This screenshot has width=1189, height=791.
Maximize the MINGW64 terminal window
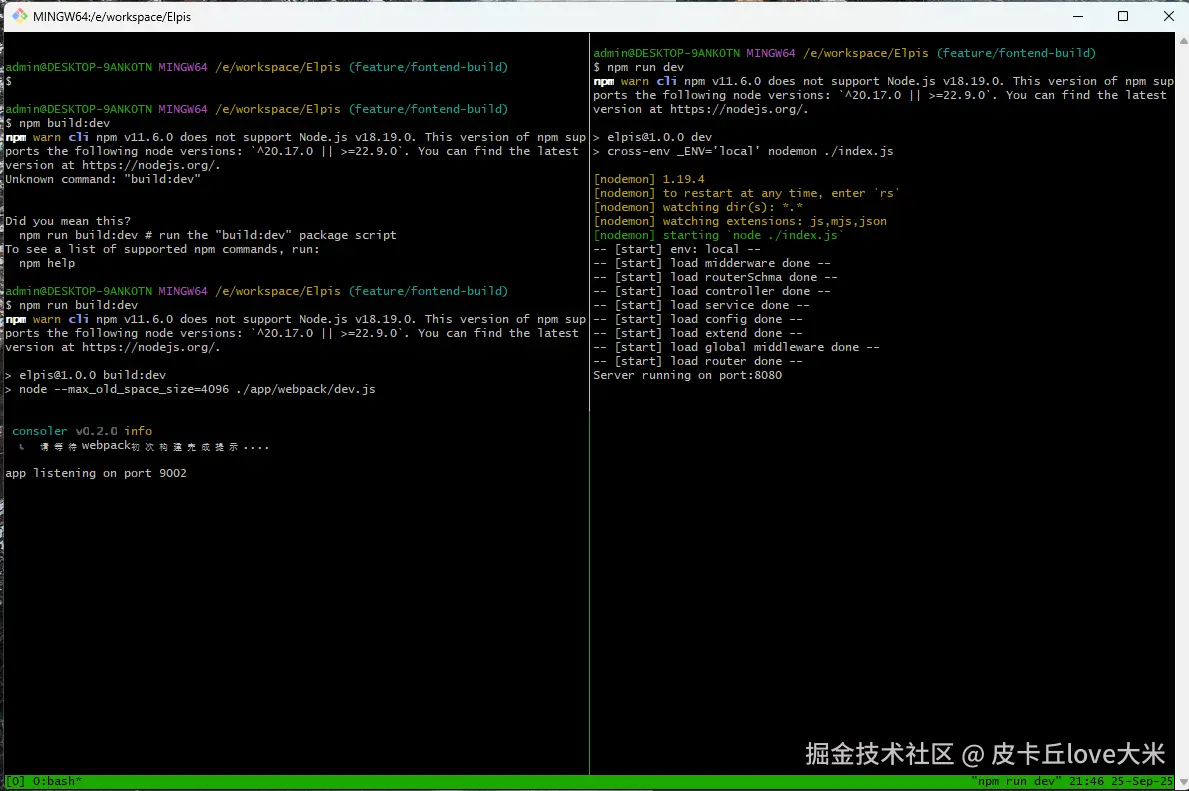point(1123,16)
